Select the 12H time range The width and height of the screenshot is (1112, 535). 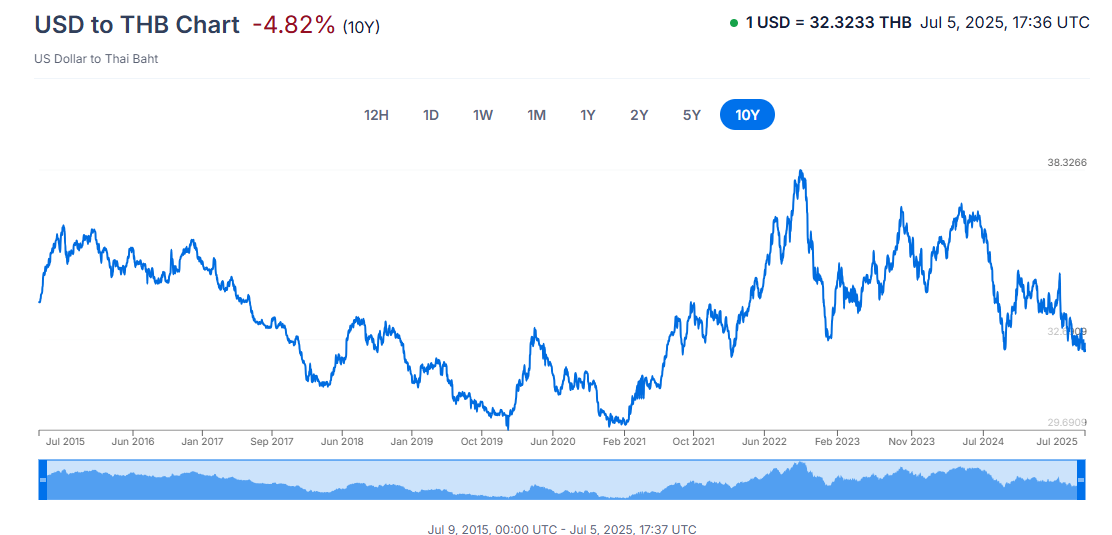376,115
